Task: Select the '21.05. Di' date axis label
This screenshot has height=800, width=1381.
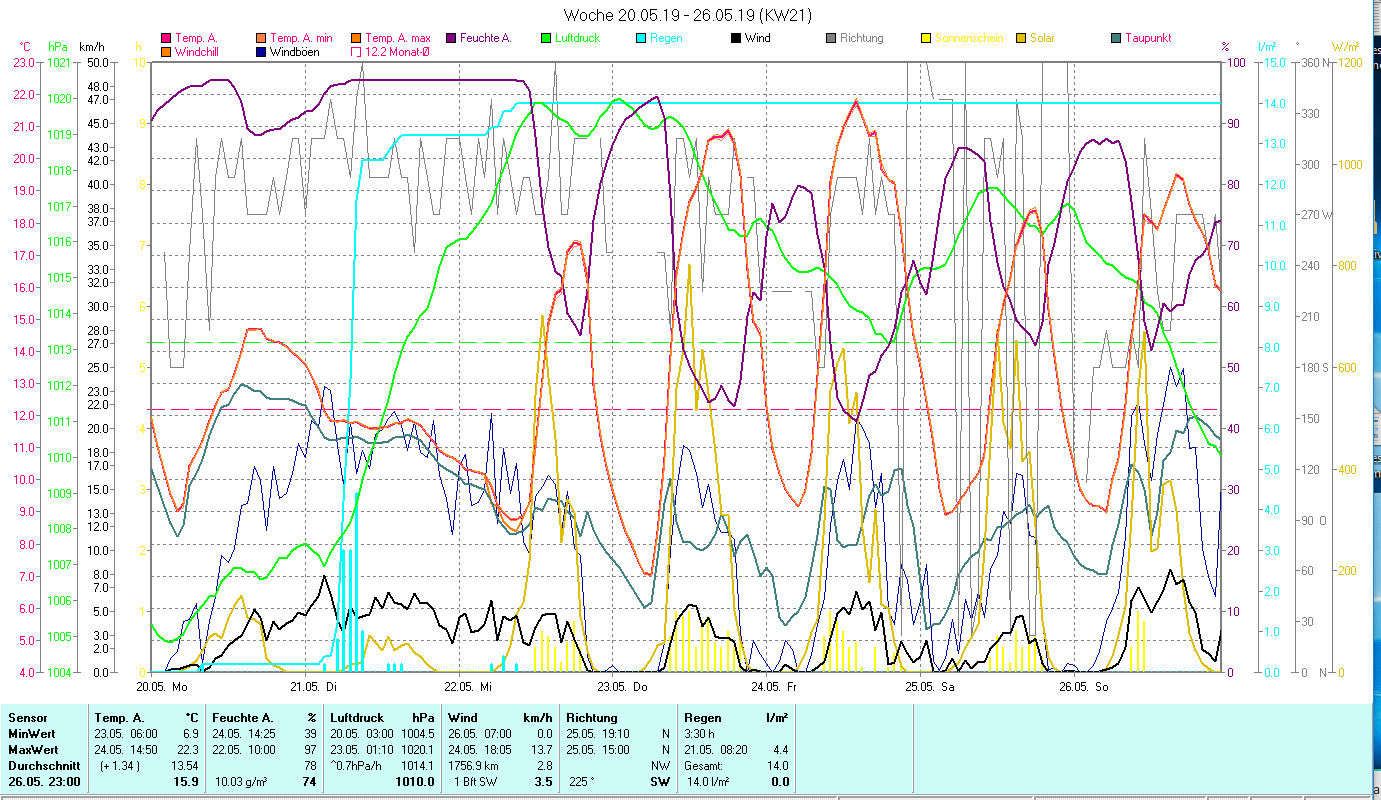Action: coord(313,687)
